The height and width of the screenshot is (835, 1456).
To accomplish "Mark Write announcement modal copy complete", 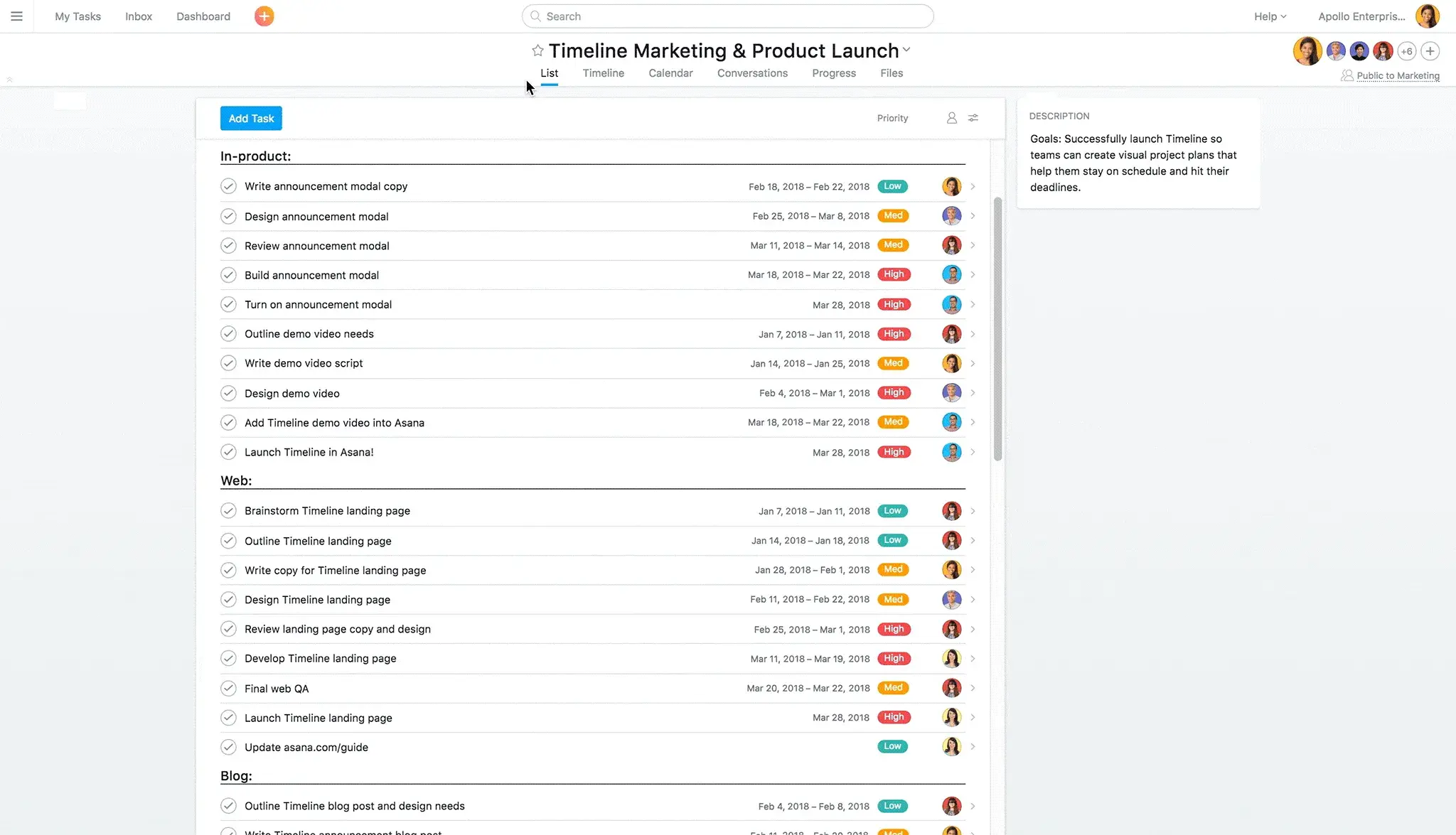I will pyautogui.click(x=228, y=186).
